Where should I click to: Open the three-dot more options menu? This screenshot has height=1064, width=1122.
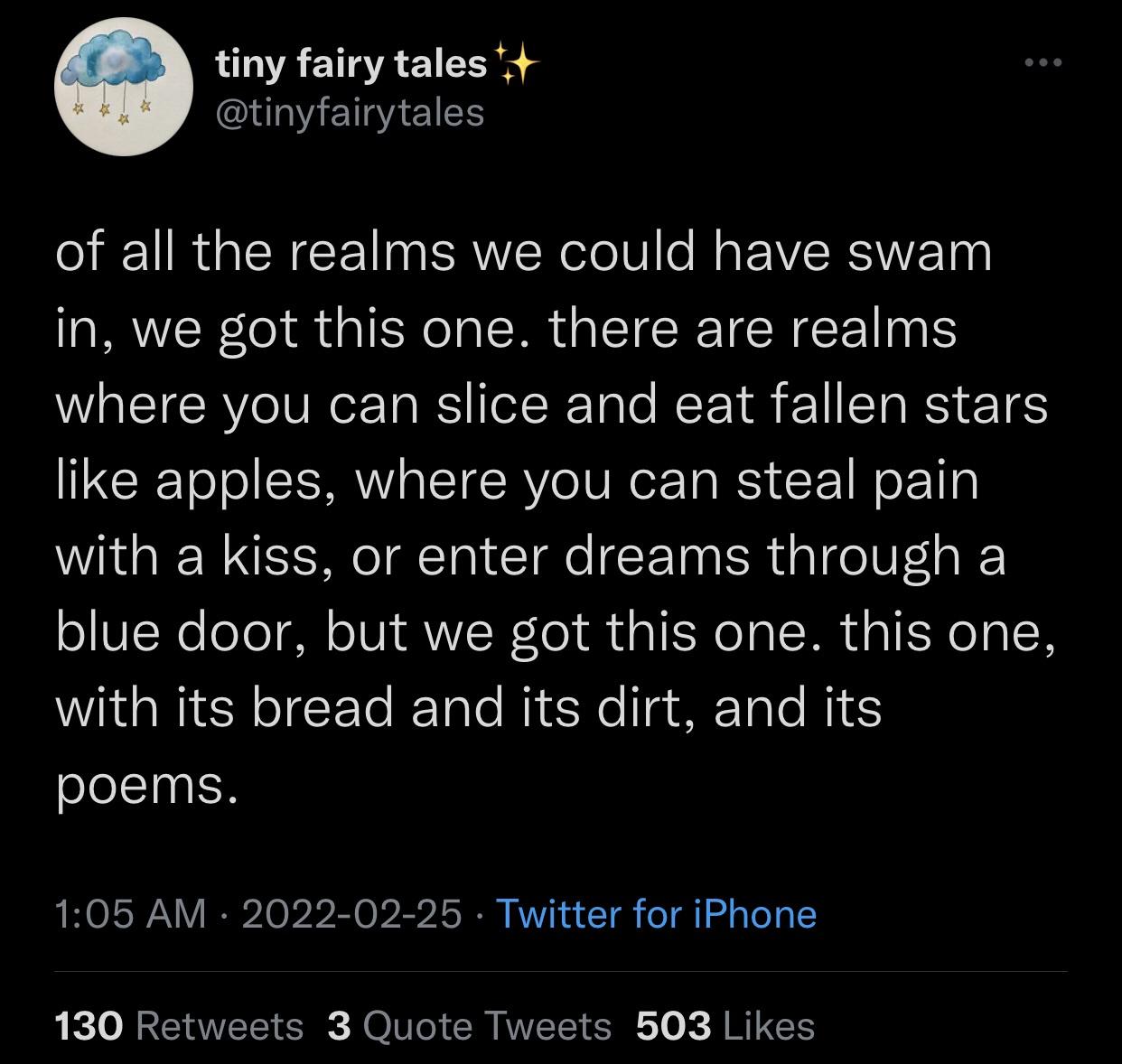coord(1045,63)
